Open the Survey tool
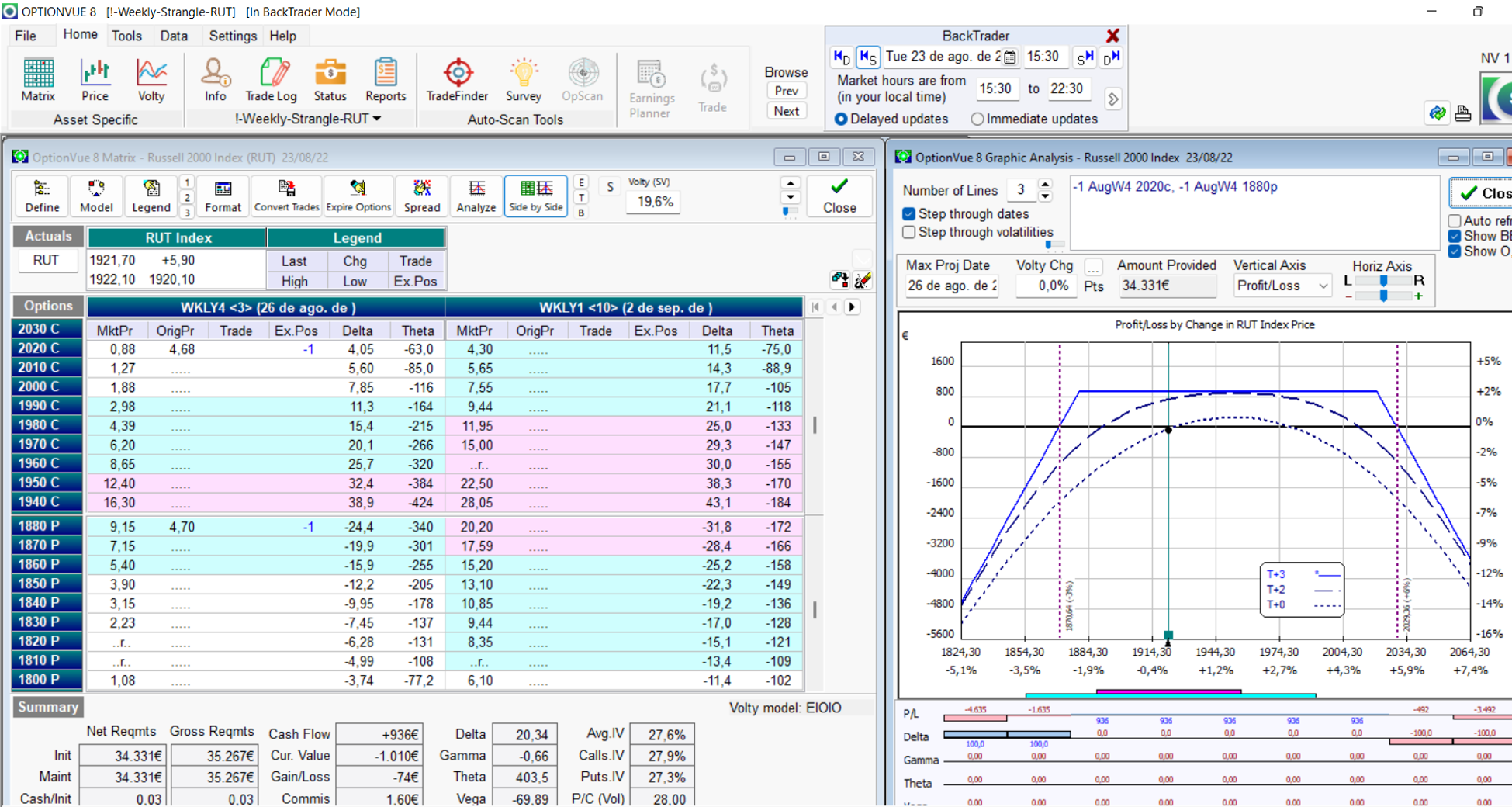 (524, 80)
